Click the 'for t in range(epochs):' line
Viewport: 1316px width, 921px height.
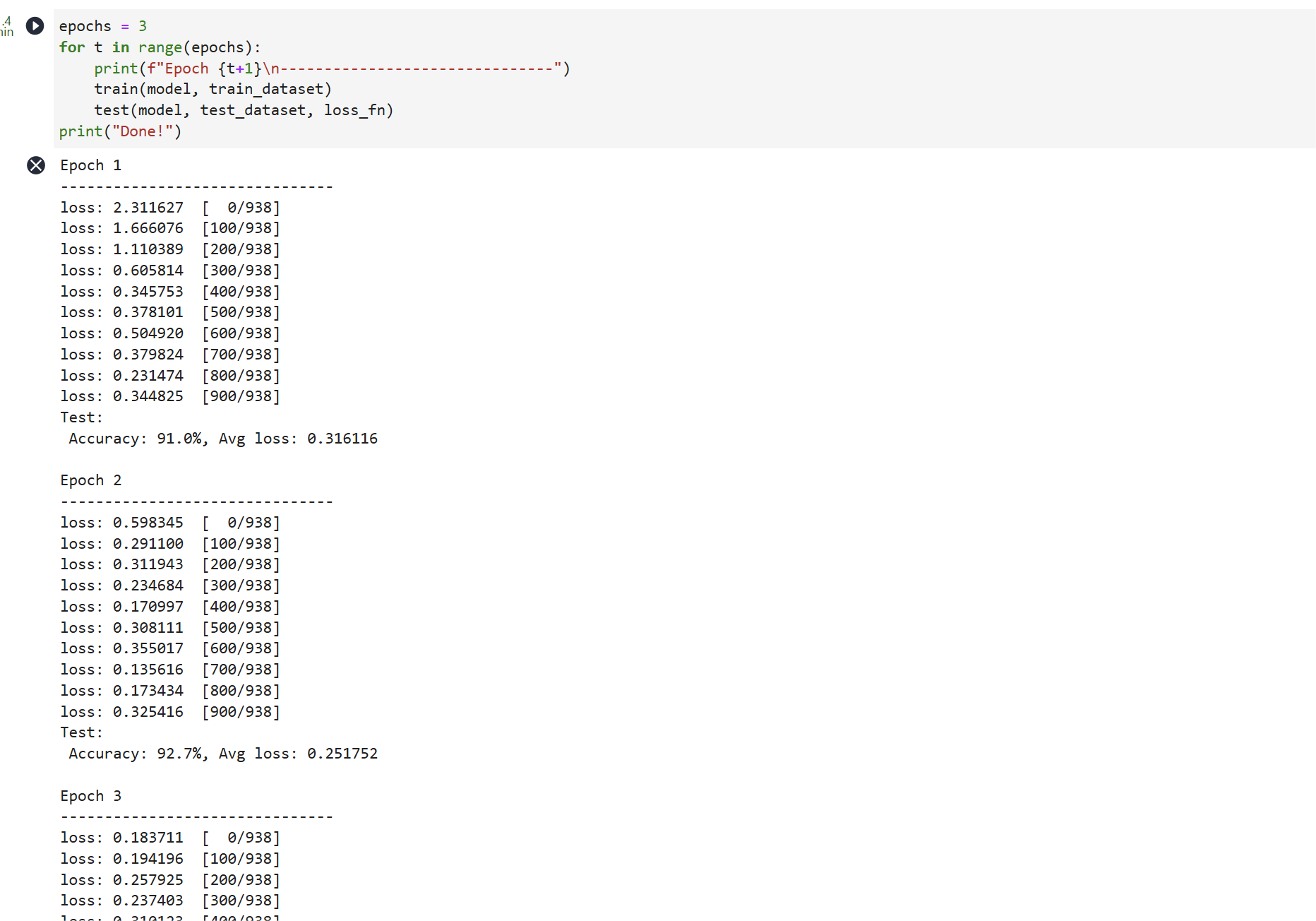[160, 47]
